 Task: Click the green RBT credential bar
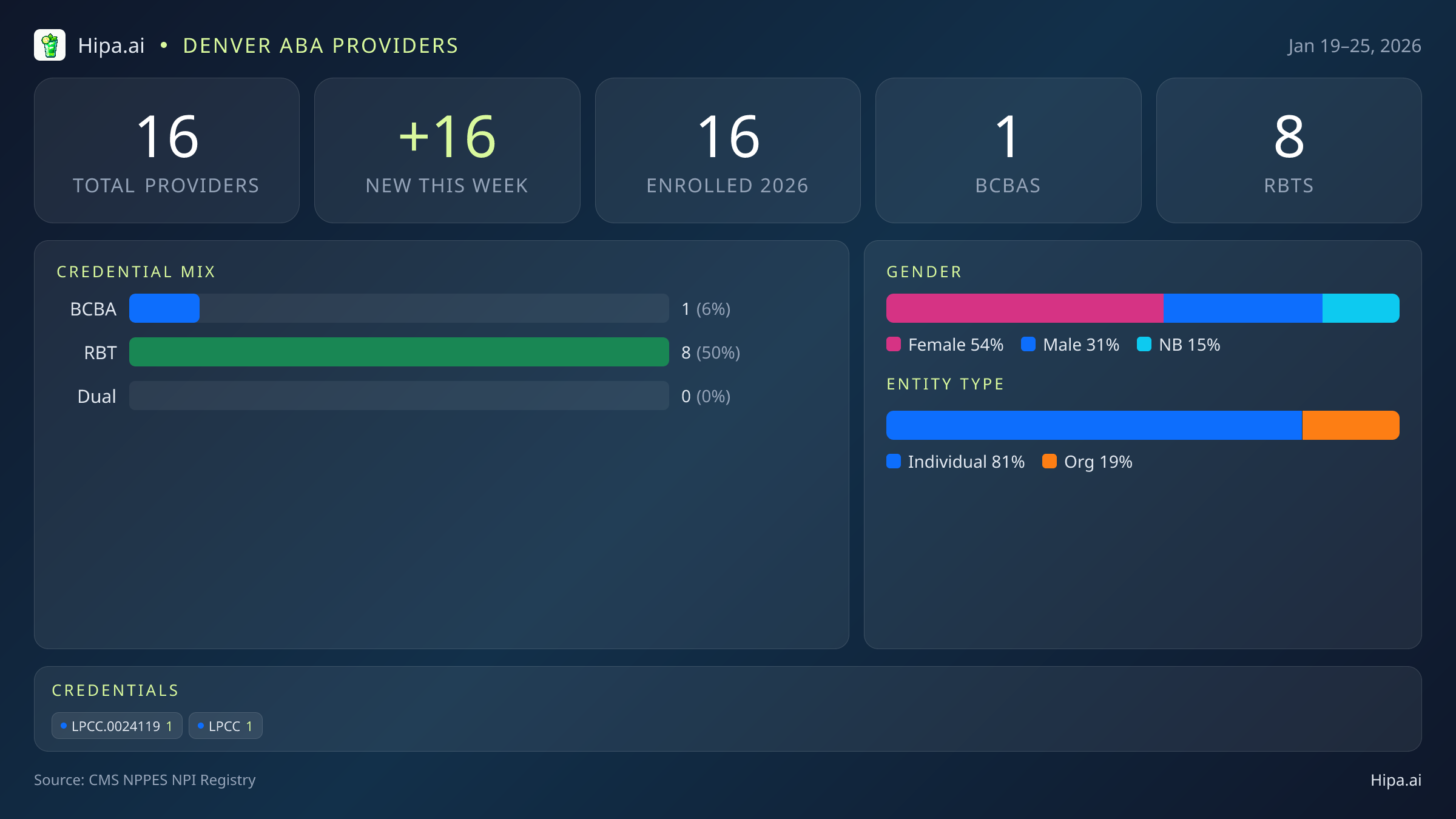(x=399, y=352)
